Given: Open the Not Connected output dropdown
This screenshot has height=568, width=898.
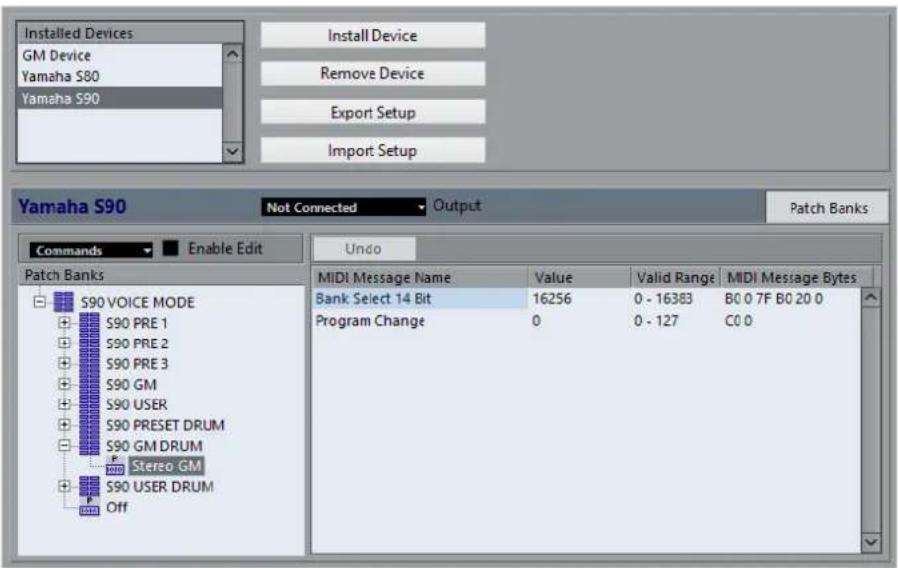Looking at the screenshot, I should click(344, 207).
